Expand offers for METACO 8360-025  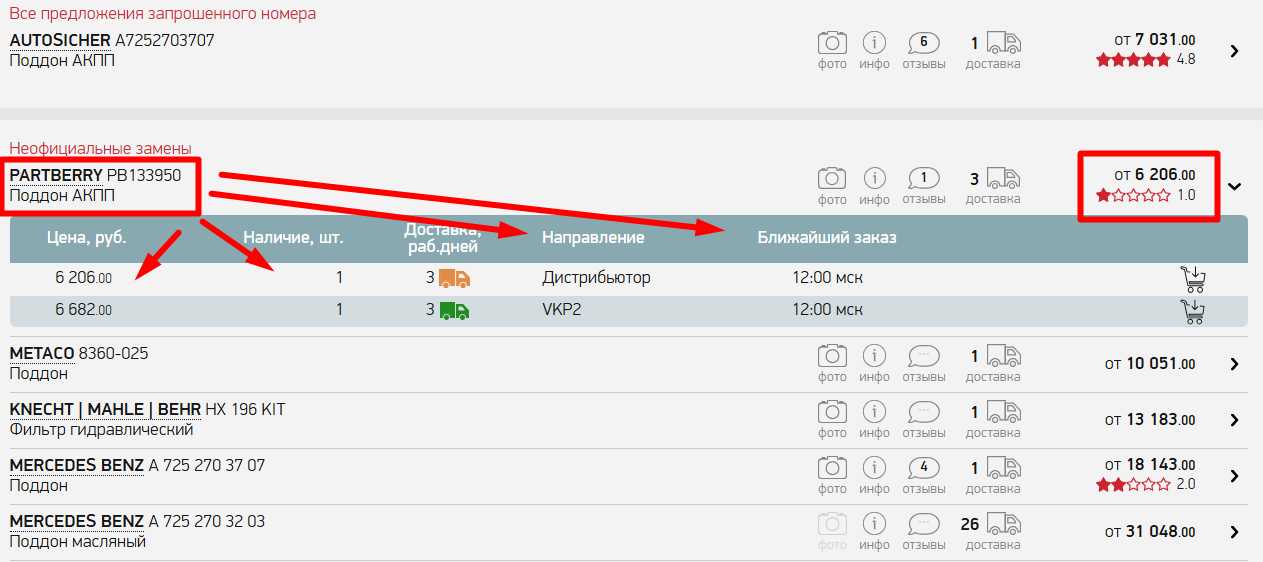pos(1235,364)
